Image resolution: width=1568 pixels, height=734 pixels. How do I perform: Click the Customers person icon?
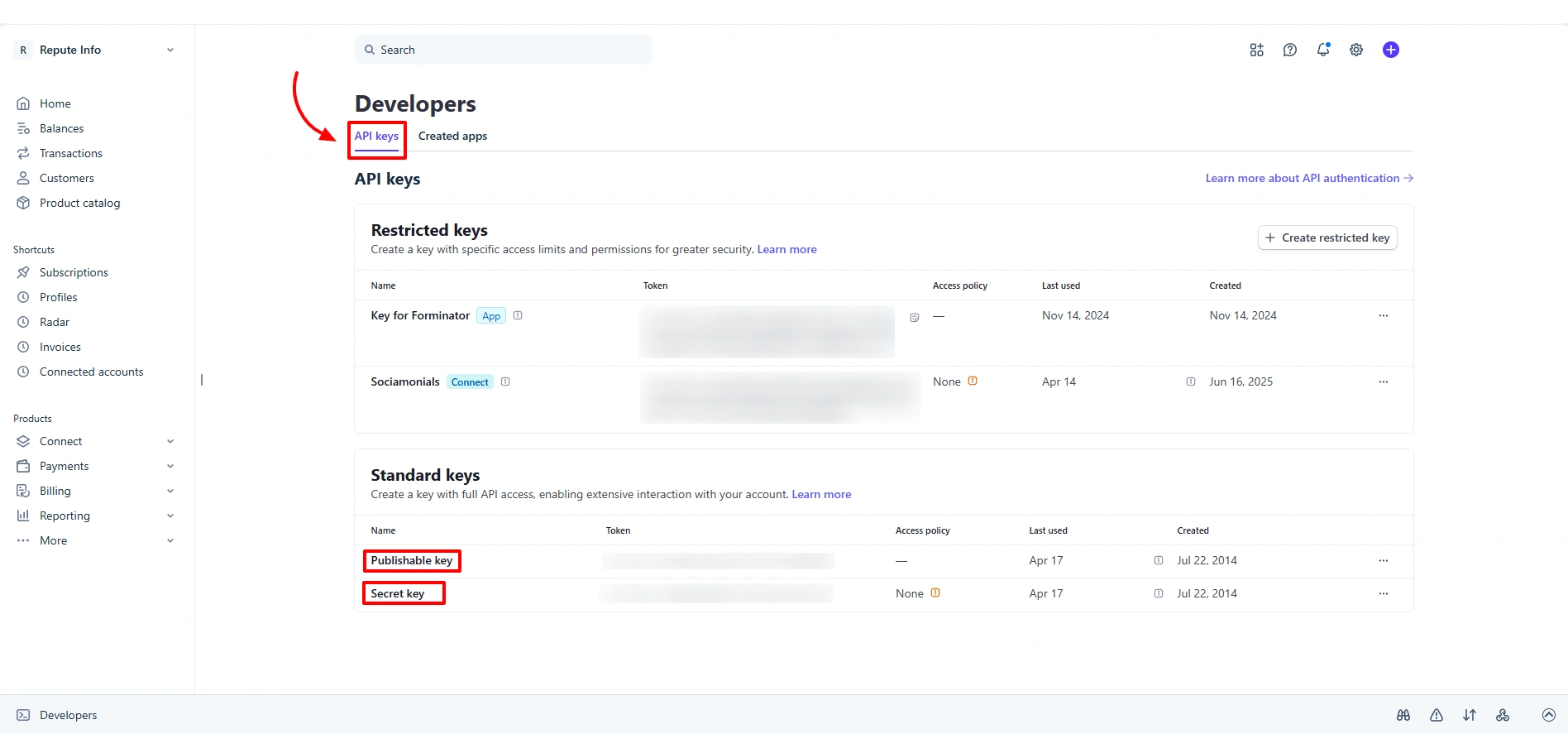click(x=23, y=178)
